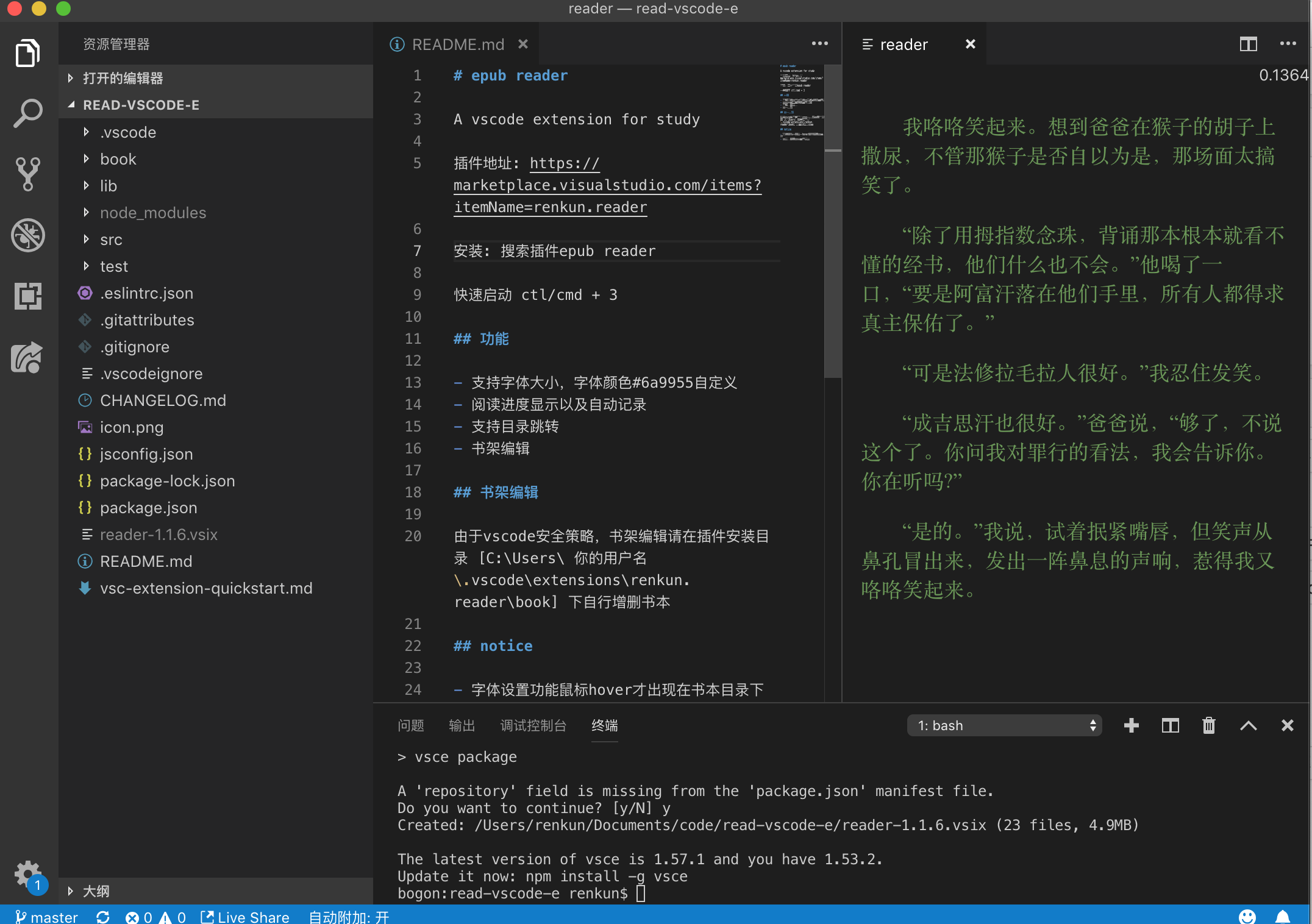Open the 1: bash terminal dropdown

[x=1004, y=725]
